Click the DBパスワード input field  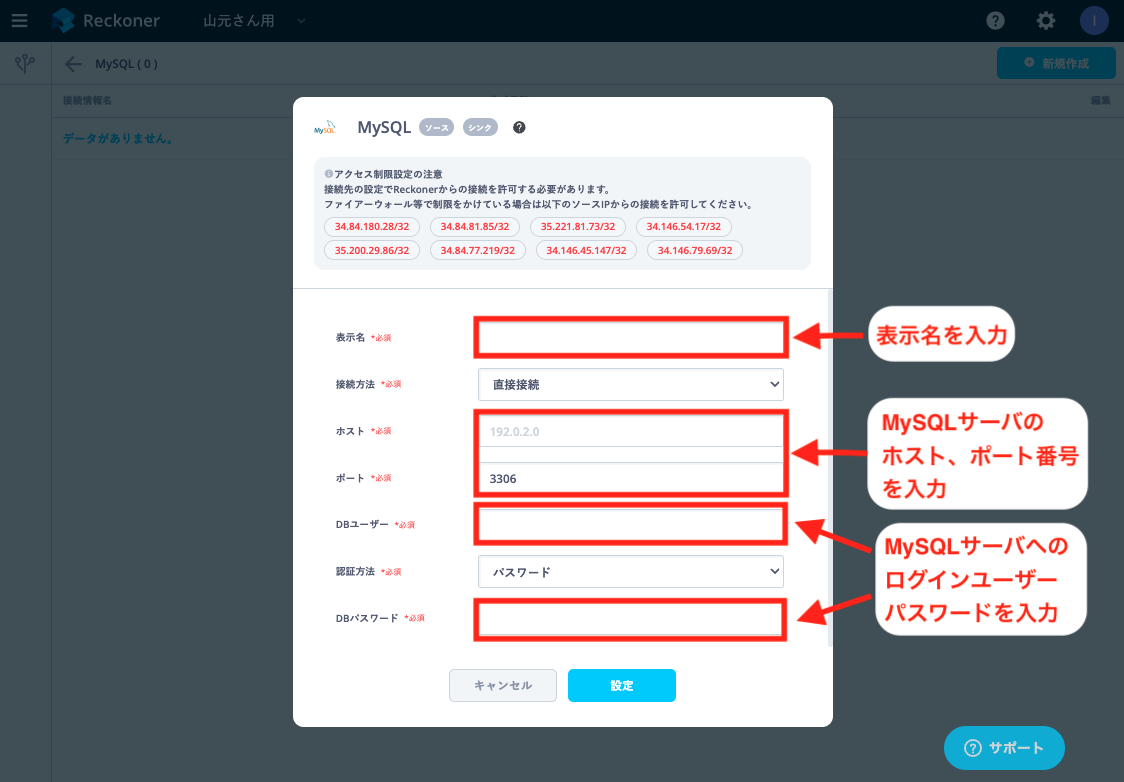point(631,619)
